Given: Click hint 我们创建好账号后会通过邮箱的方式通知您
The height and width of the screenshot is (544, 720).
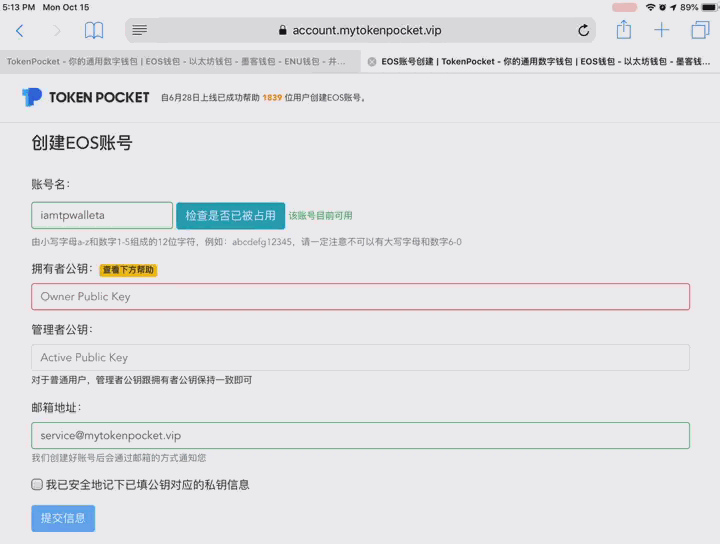Looking at the screenshot, I should 118,458.
